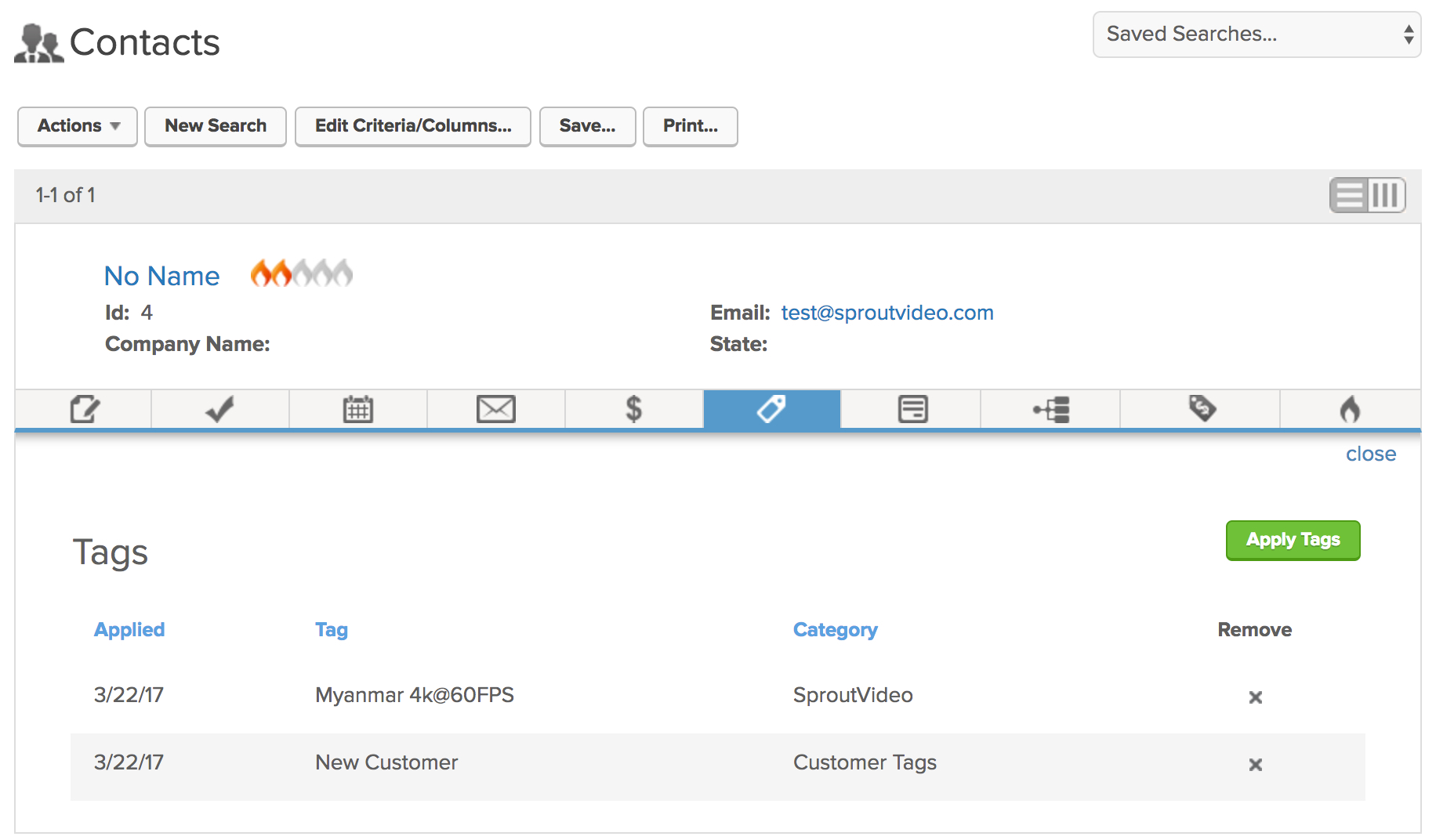
Task: Open the tasks checkmark tab
Action: [219, 409]
